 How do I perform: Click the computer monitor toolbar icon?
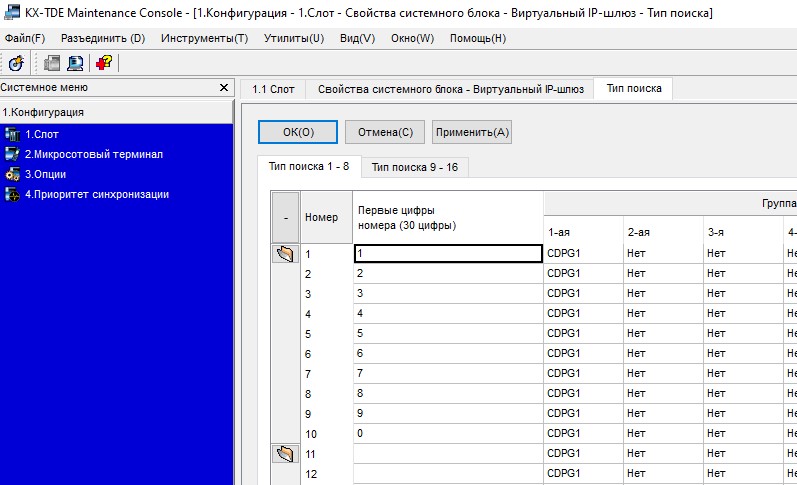click(x=75, y=63)
